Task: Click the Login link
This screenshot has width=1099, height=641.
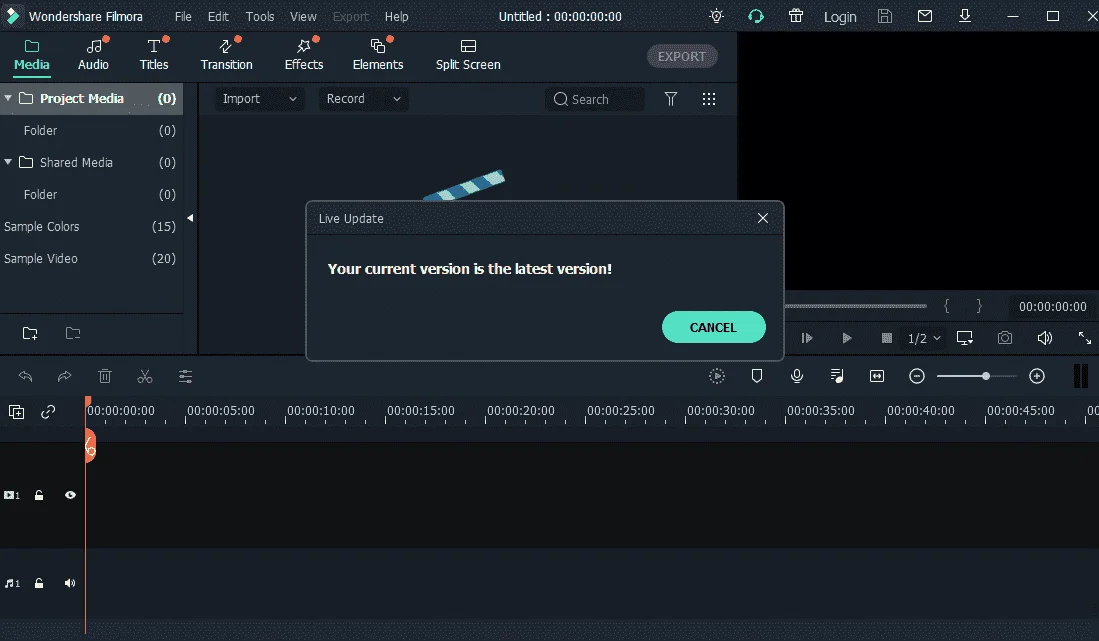Action: [x=840, y=17]
